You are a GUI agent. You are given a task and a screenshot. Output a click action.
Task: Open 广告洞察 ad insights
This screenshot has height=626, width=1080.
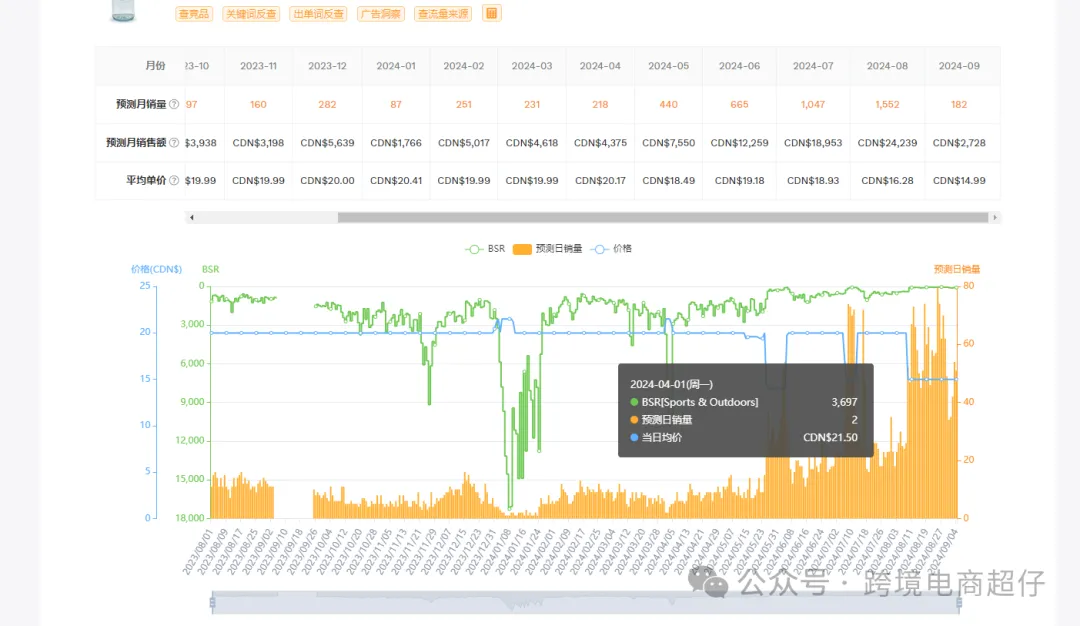pos(381,14)
